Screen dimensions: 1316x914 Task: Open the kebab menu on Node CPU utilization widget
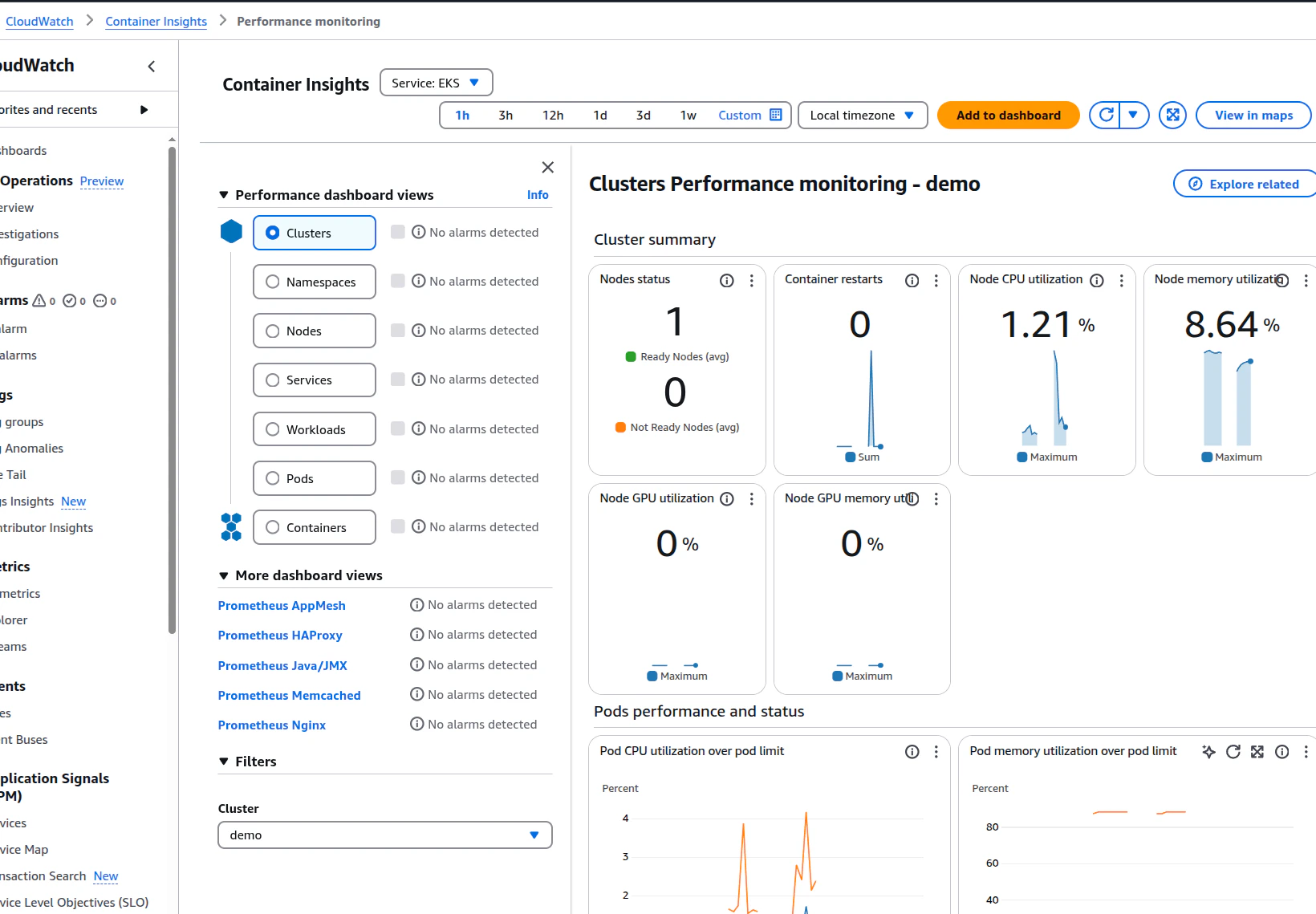point(1122,281)
